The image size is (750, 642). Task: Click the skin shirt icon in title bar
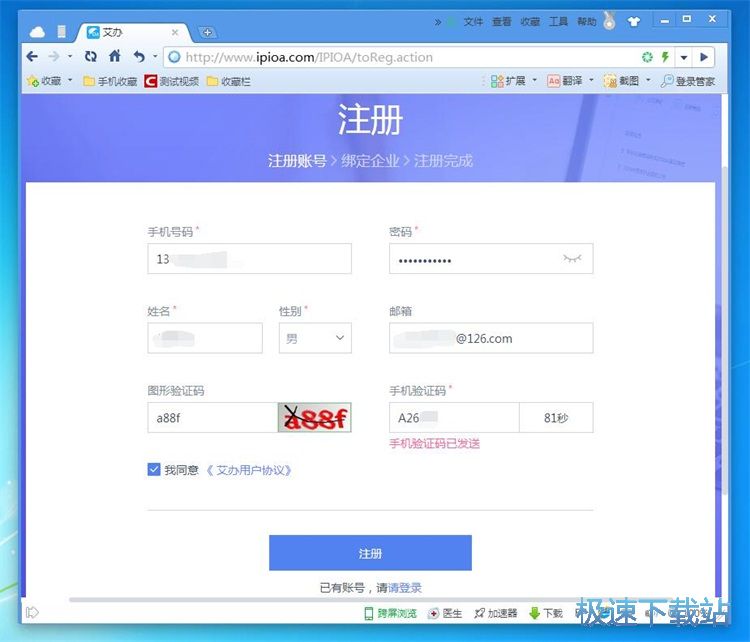634,22
